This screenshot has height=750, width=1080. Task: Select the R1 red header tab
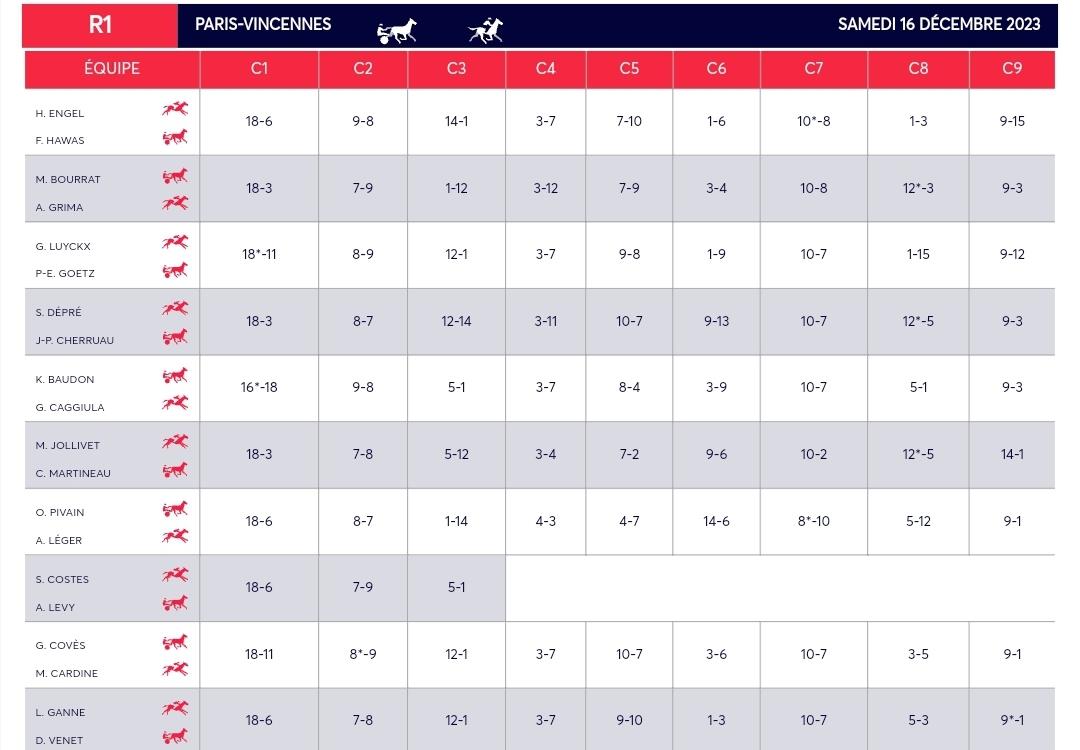[x=100, y=25]
